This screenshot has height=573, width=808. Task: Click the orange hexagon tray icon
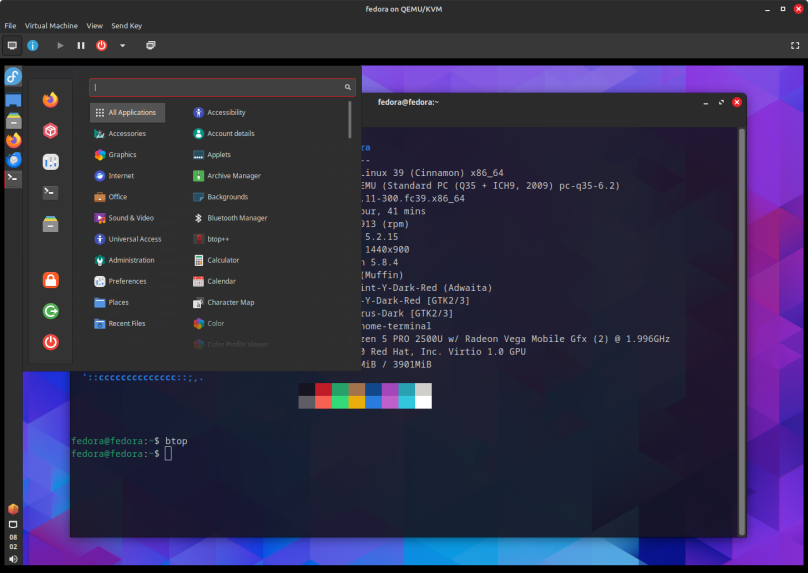[x=13, y=509]
